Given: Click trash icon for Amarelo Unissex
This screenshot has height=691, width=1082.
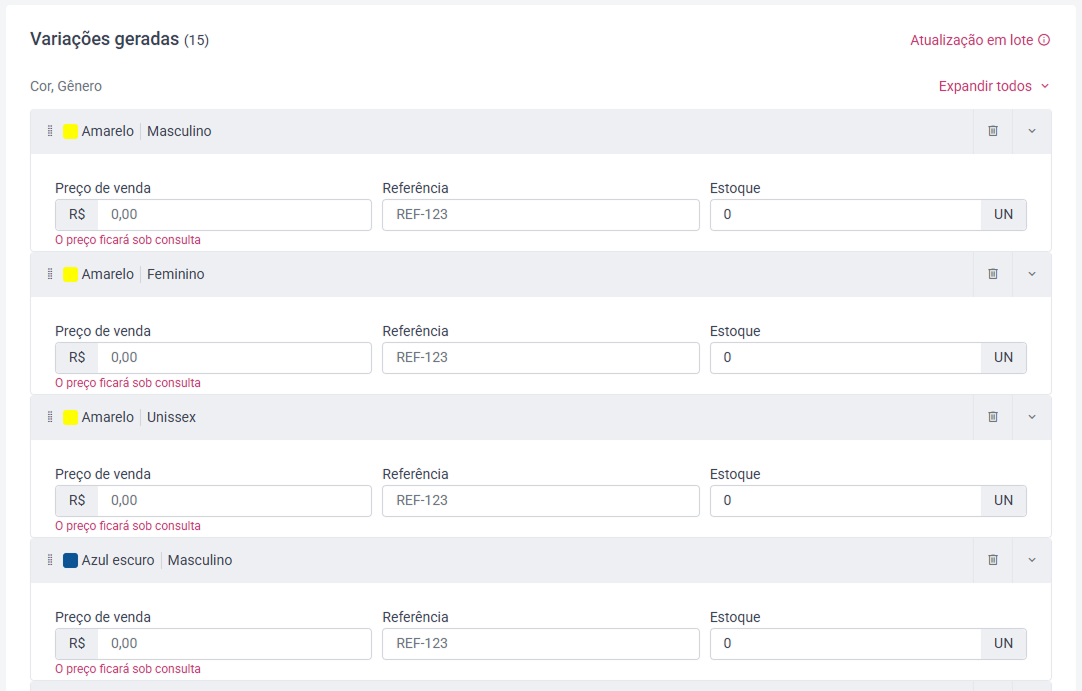Looking at the screenshot, I should tap(992, 417).
